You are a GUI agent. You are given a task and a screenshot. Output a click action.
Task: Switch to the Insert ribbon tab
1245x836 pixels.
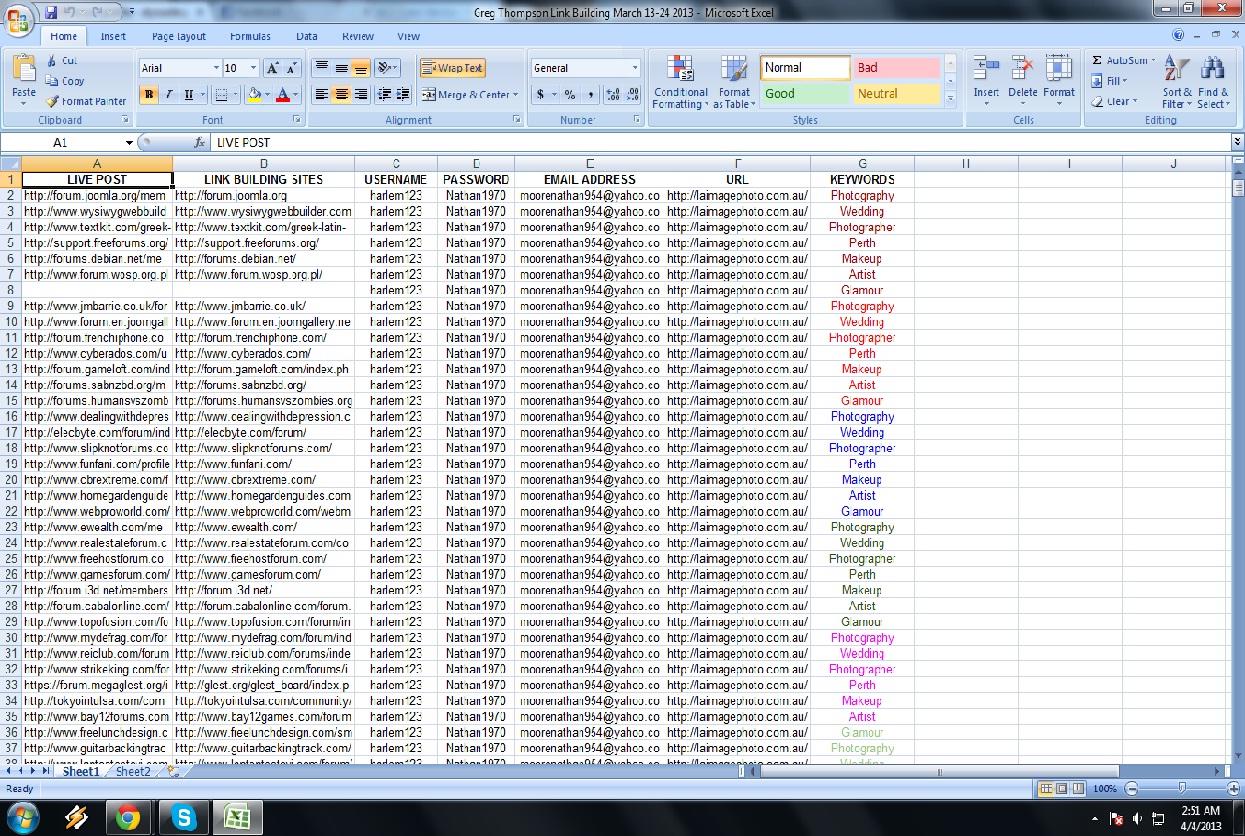coord(113,36)
